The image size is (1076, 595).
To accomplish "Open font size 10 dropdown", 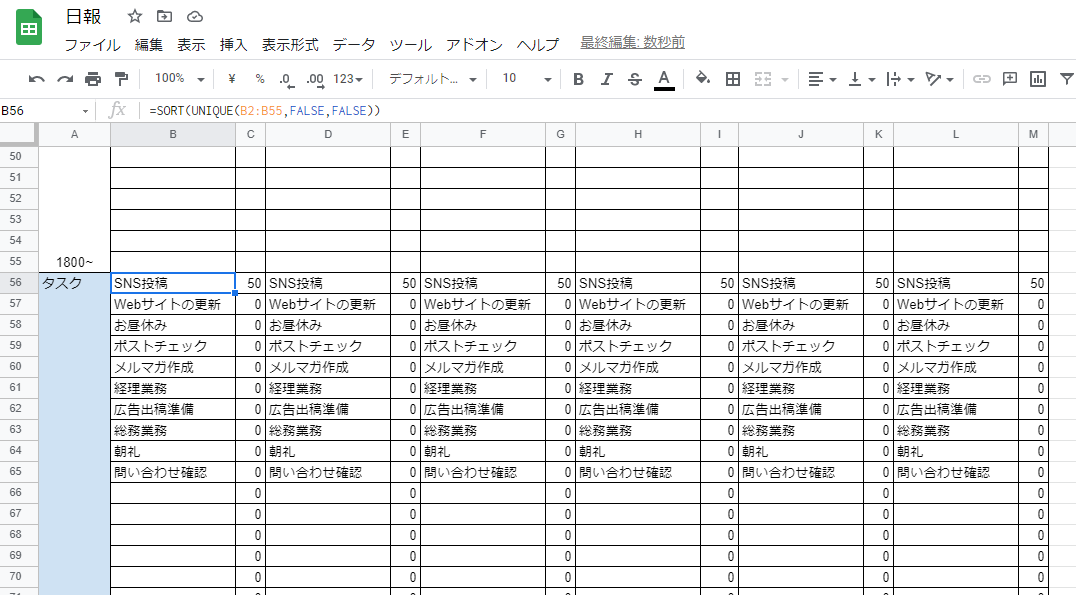I will [526, 78].
